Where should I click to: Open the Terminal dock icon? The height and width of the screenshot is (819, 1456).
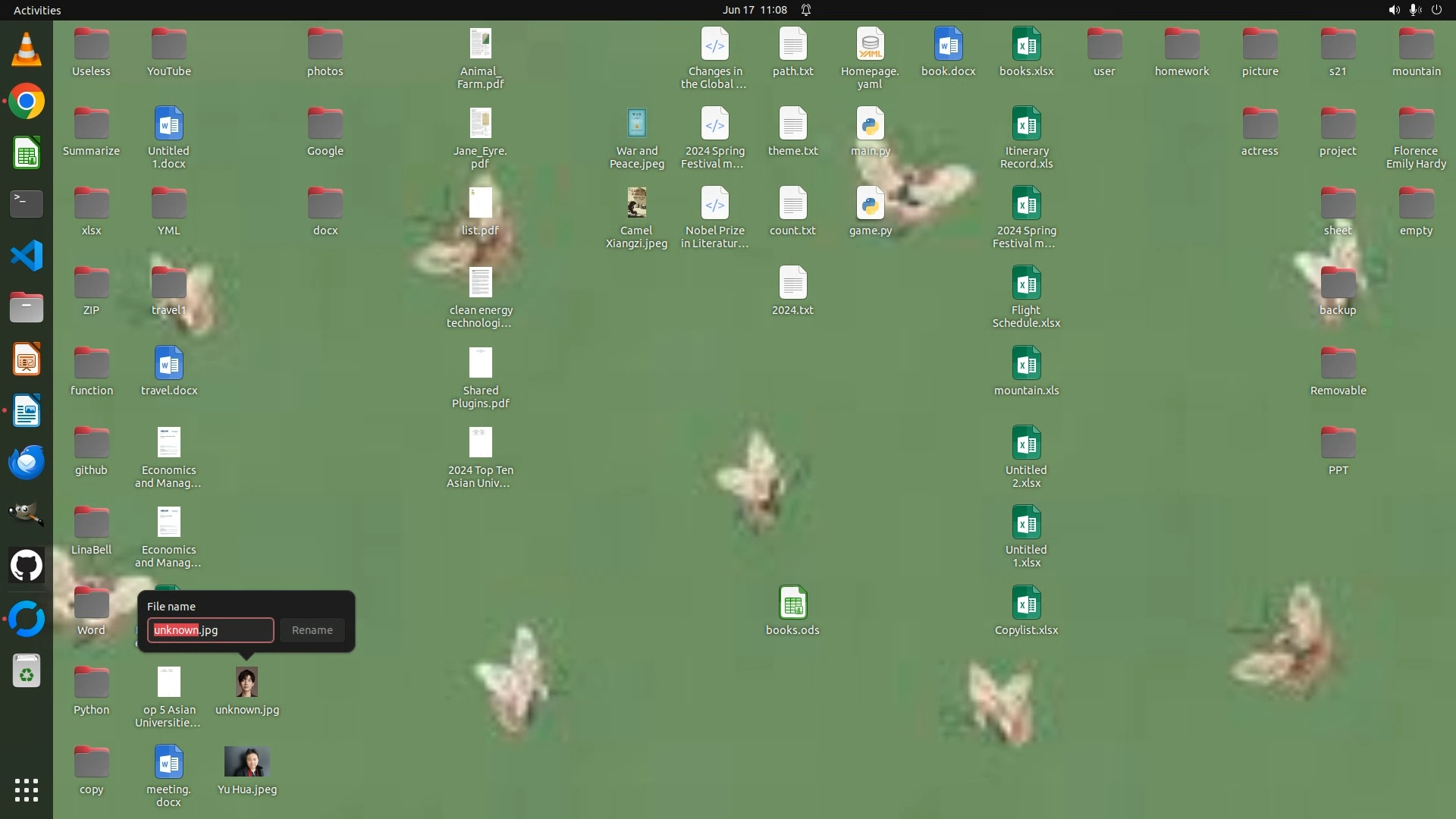tap(27, 204)
